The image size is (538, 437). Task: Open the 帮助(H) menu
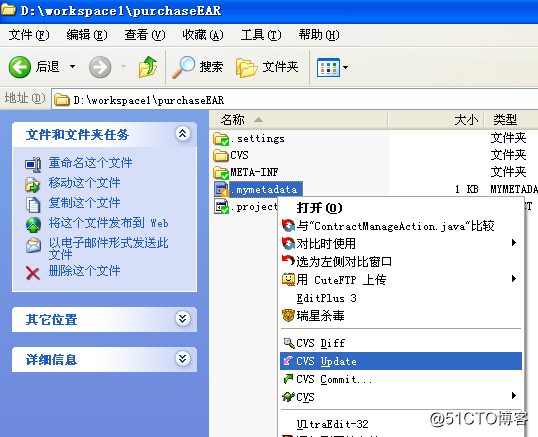pyautogui.click(x=319, y=35)
